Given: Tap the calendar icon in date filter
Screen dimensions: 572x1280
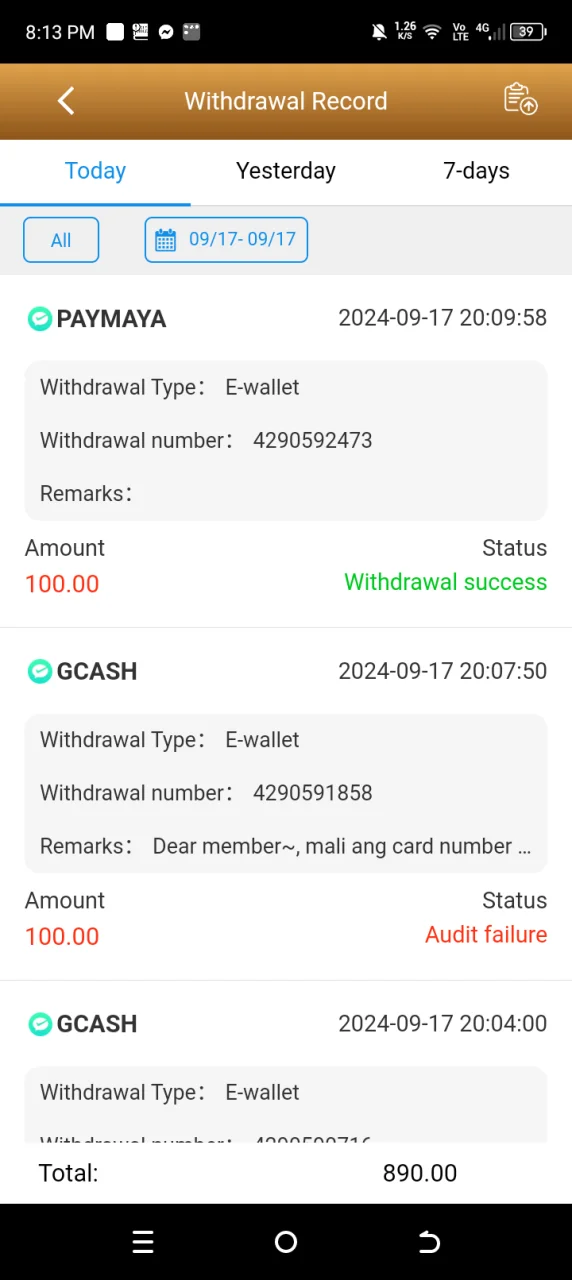Looking at the screenshot, I should point(166,240).
